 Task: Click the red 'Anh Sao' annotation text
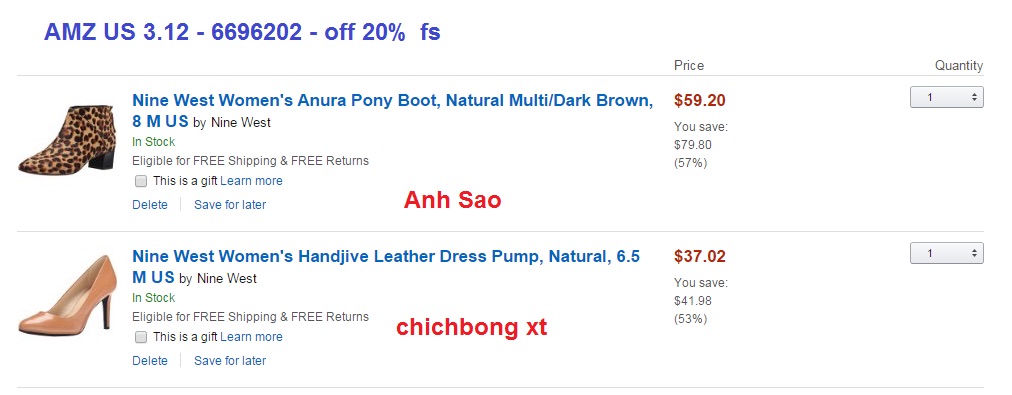[x=452, y=201]
